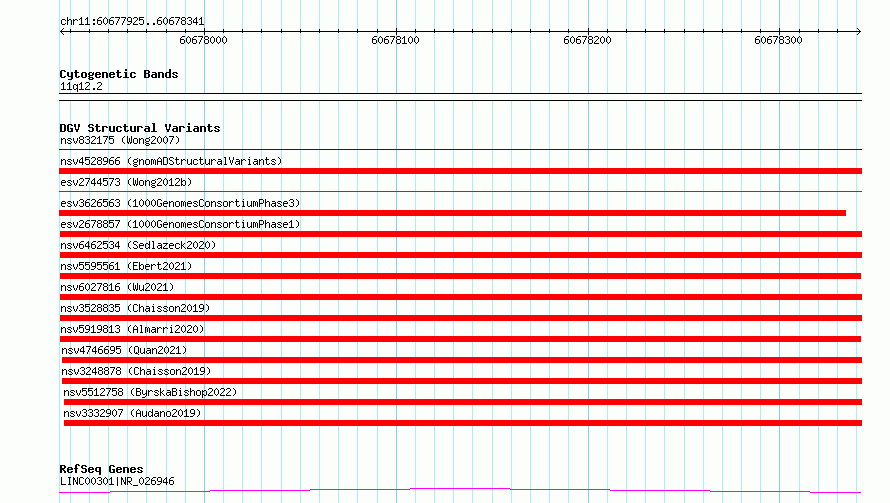Click the red bar of nsv3248878

(461, 381)
